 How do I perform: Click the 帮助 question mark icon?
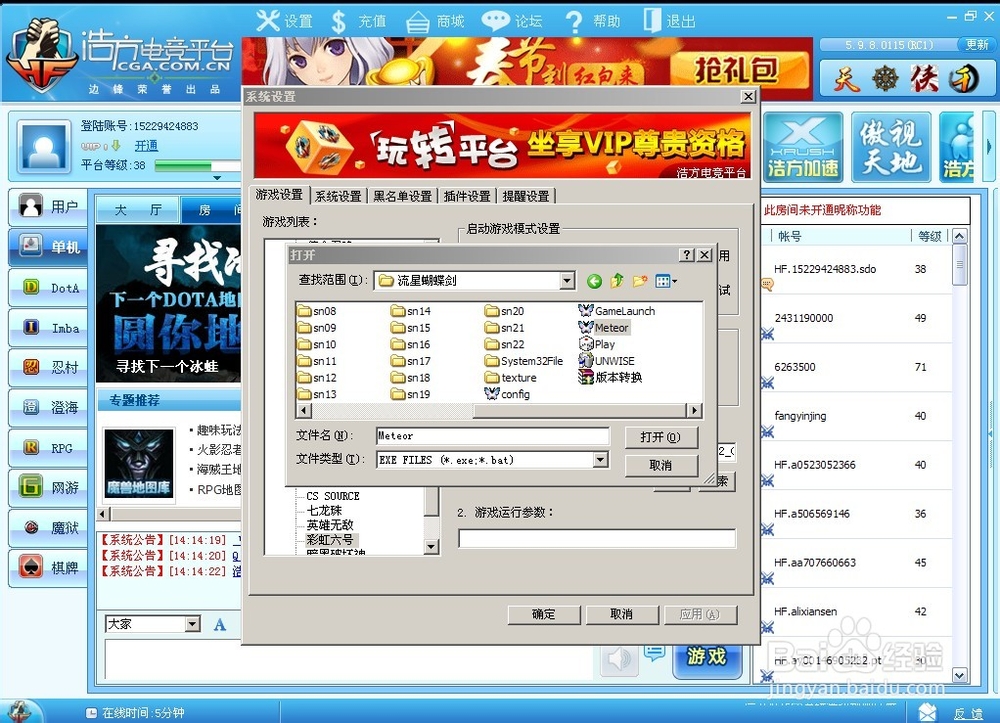tap(573, 22)
